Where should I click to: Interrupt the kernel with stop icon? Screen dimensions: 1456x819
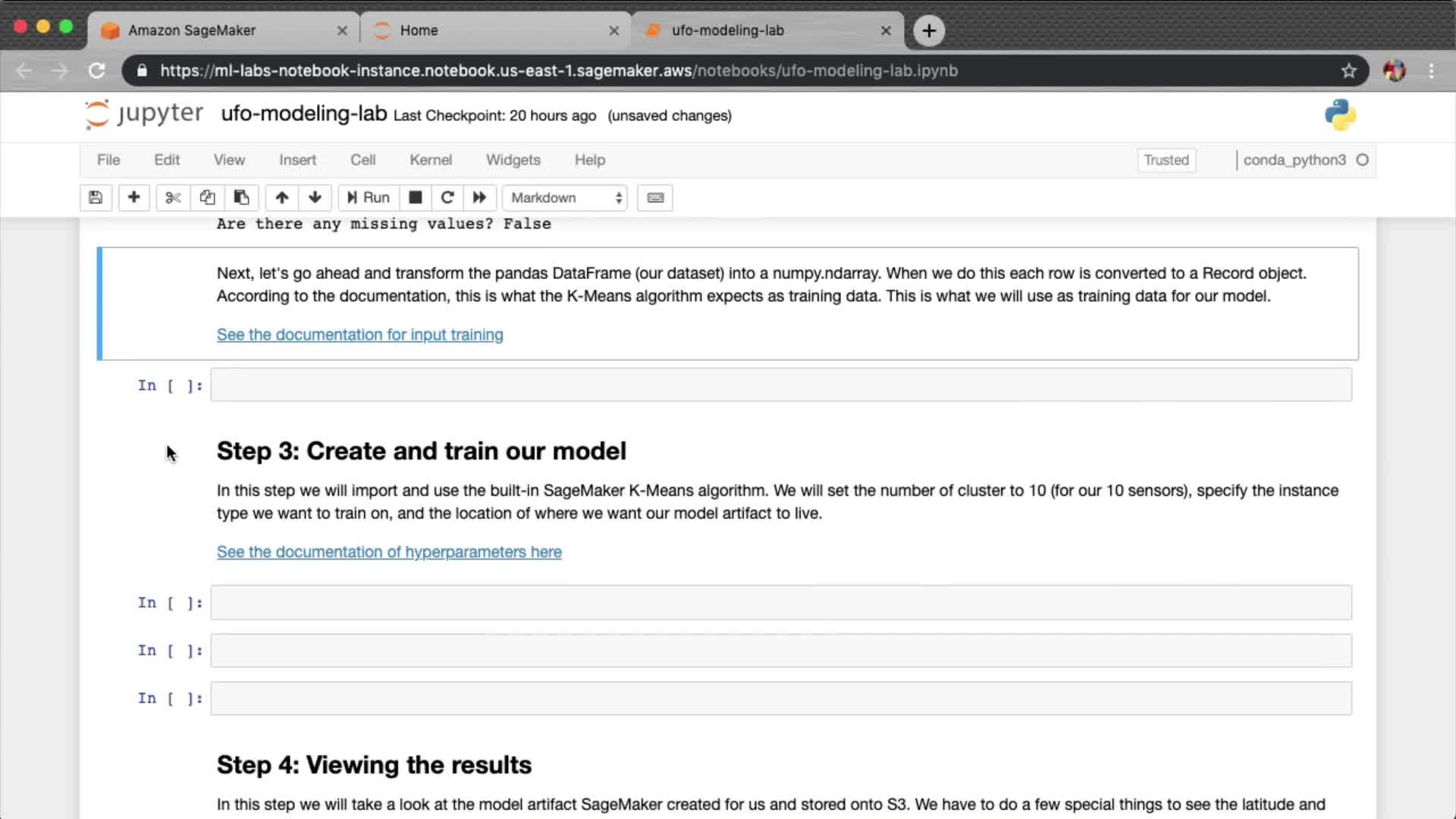tap(415, 198)
